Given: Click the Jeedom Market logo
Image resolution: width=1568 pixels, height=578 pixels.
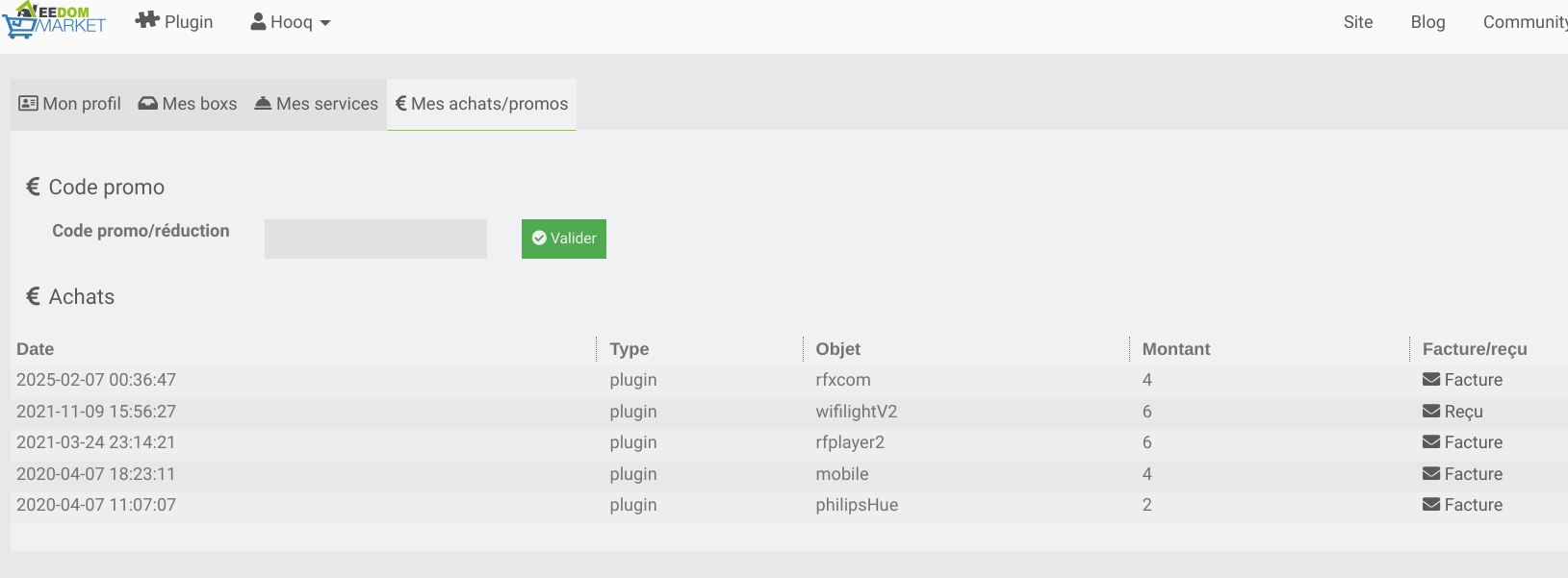Looking at the screenshot, I should pyautogui.click(x=54, y=21).
